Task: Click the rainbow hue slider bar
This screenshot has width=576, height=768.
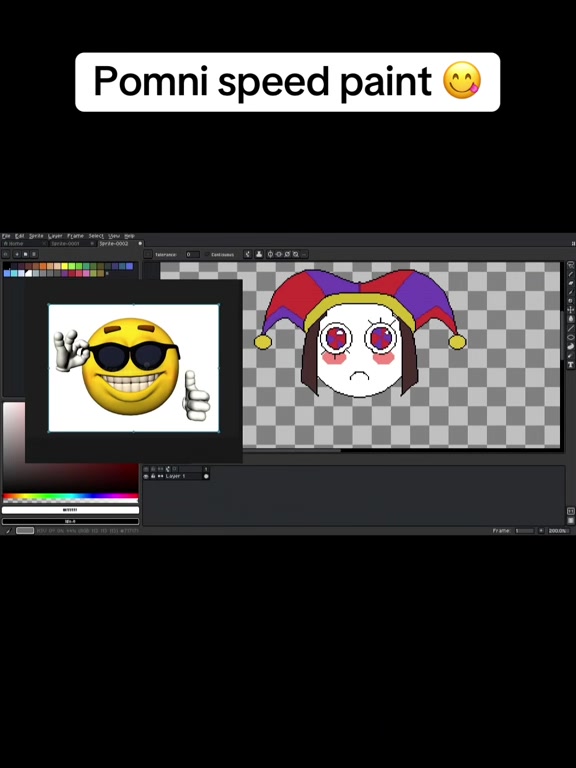Action: click(71, 497)
